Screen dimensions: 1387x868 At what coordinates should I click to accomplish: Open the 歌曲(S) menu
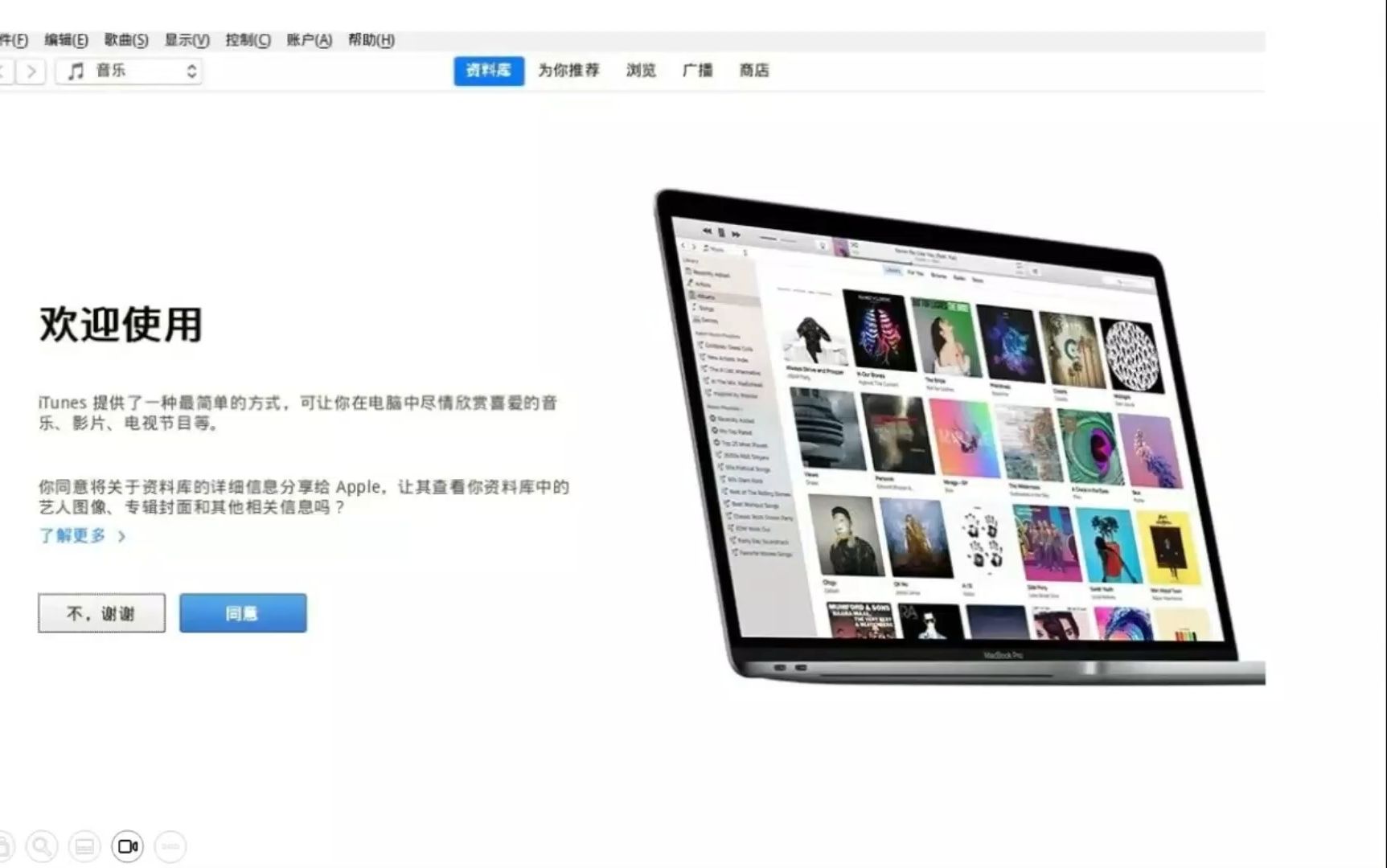[x=126, y=40]
